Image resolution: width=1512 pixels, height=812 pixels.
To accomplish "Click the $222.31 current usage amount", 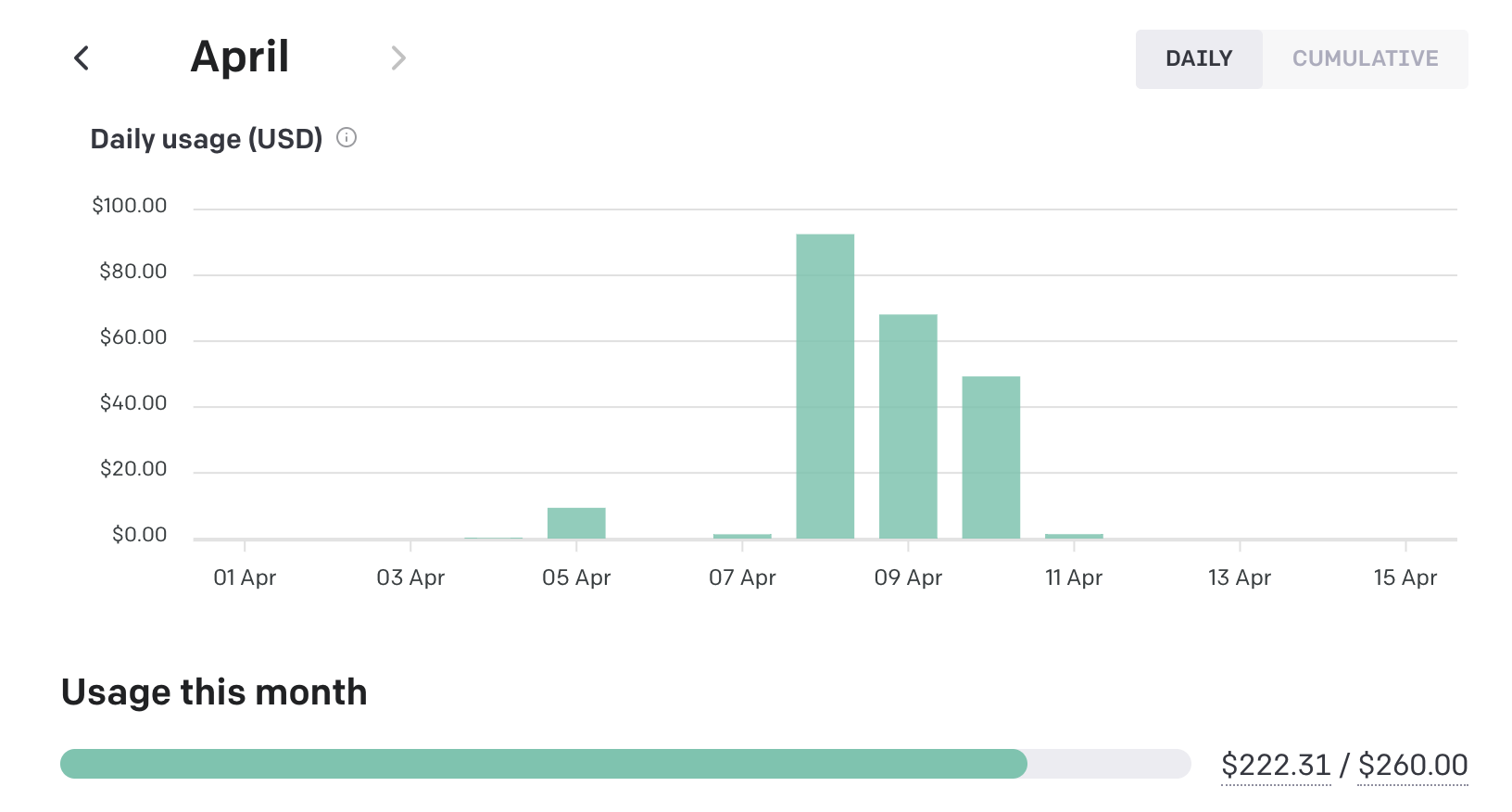I will coord(1276,765).
